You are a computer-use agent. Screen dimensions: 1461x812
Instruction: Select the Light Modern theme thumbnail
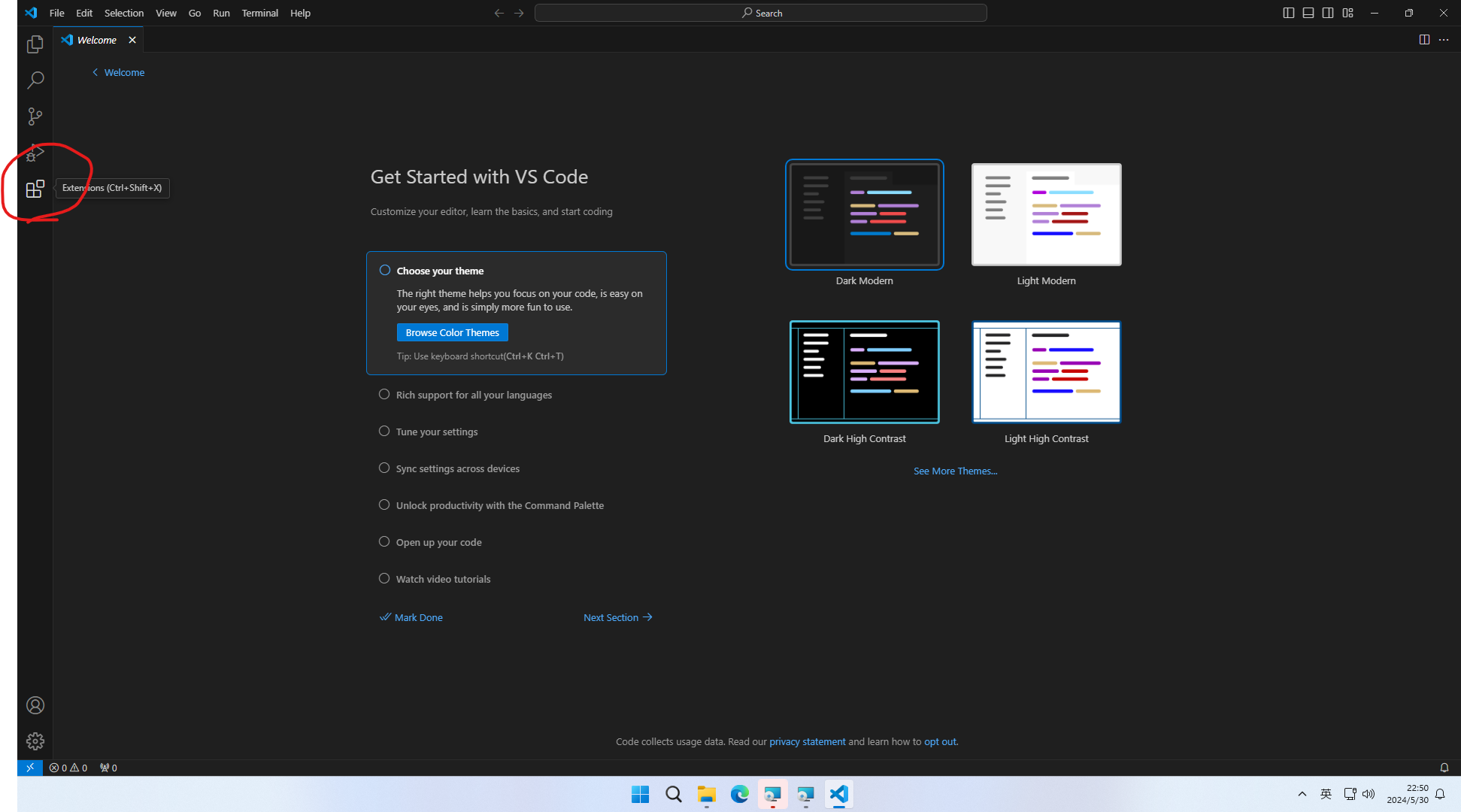point(1046,215)
